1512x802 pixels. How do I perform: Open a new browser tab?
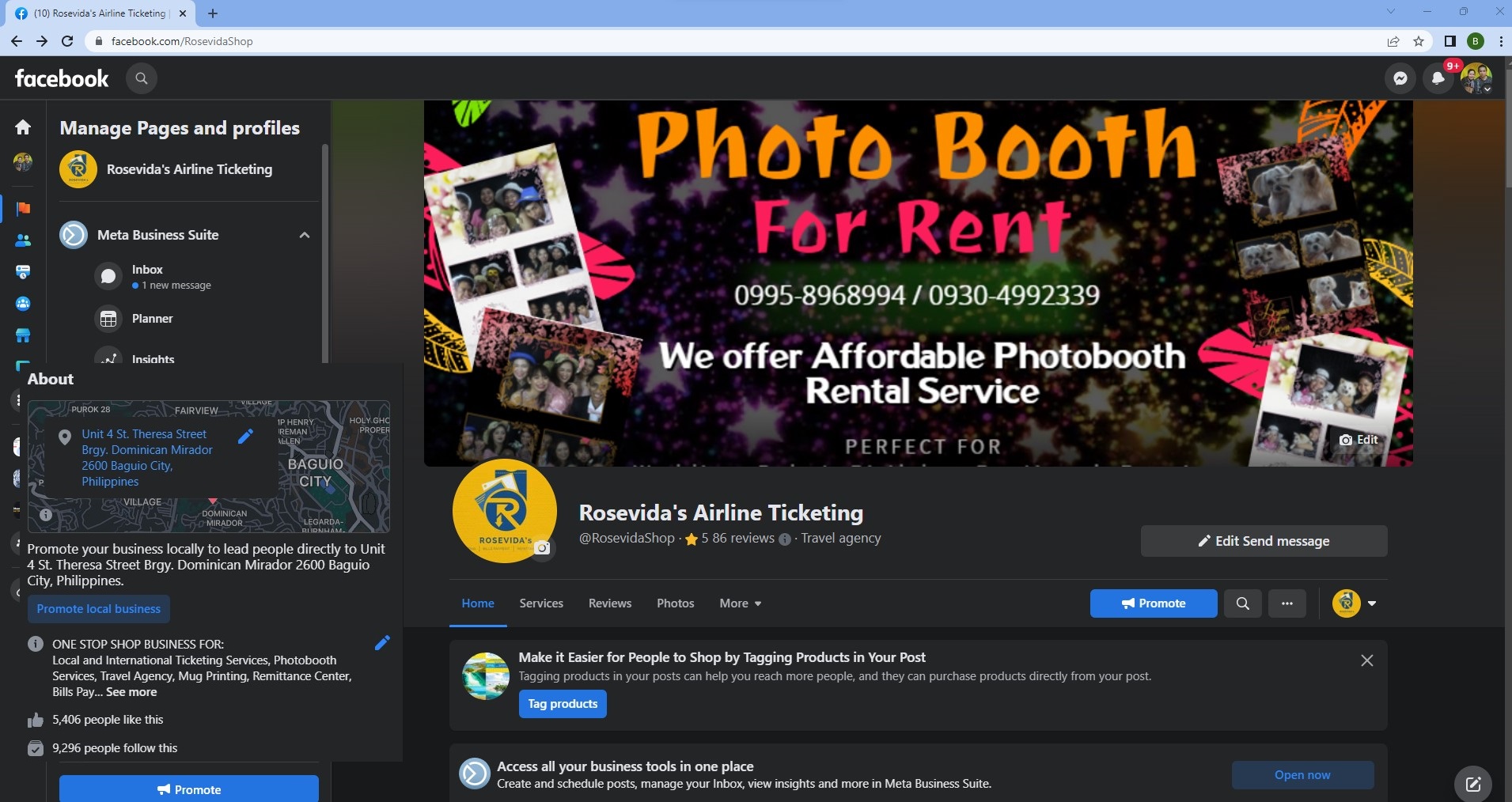[x=213, y=13]
